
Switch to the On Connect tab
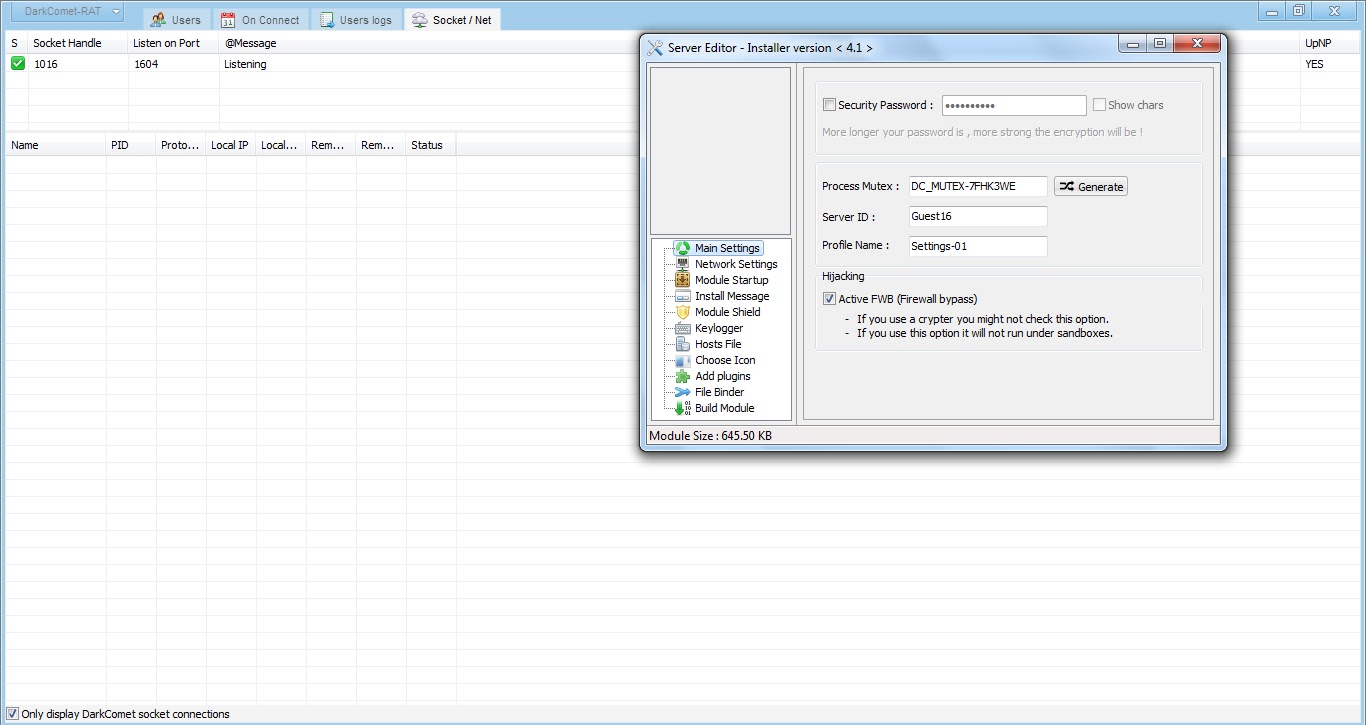260,20
